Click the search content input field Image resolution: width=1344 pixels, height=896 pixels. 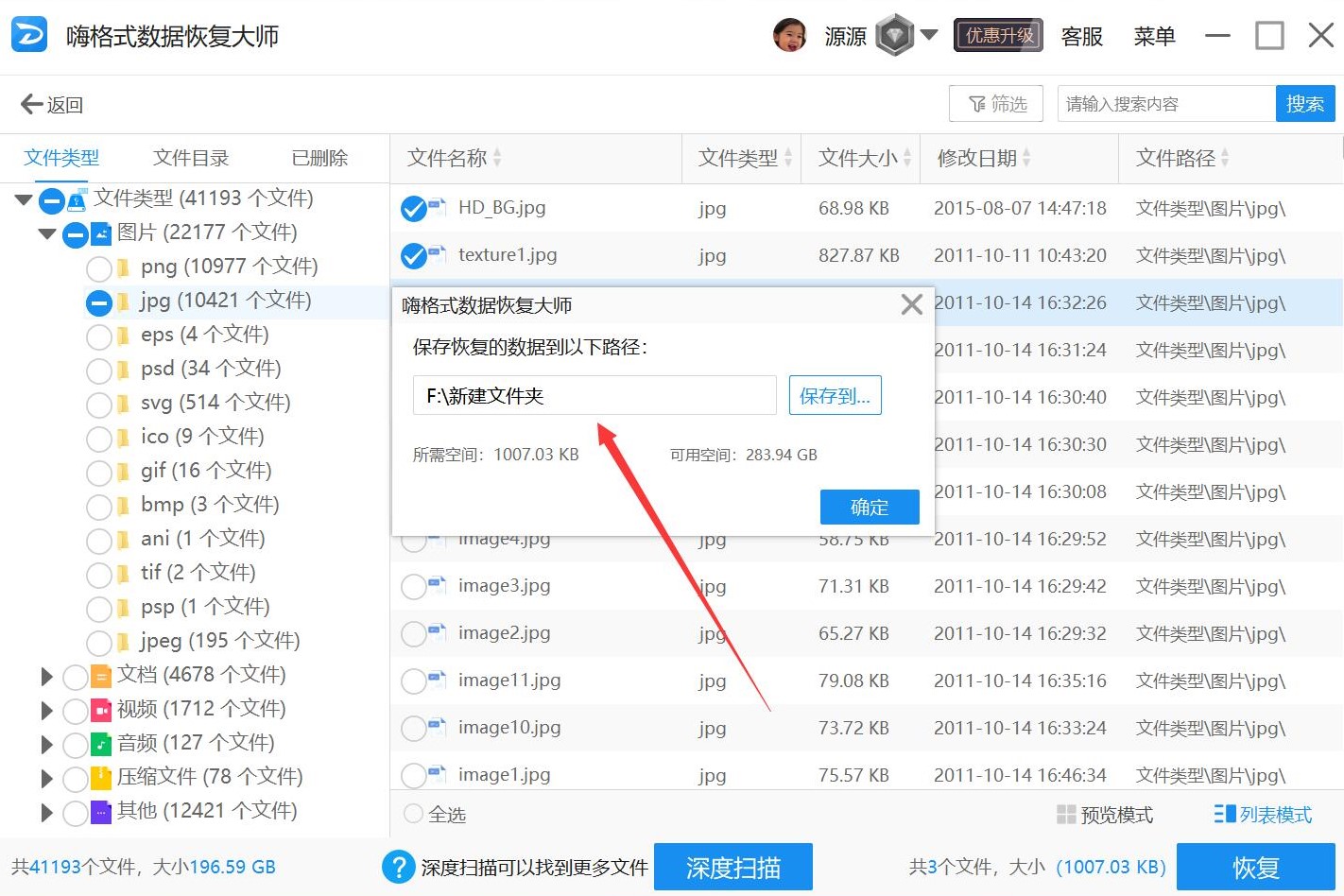[x=1166, y=104]
